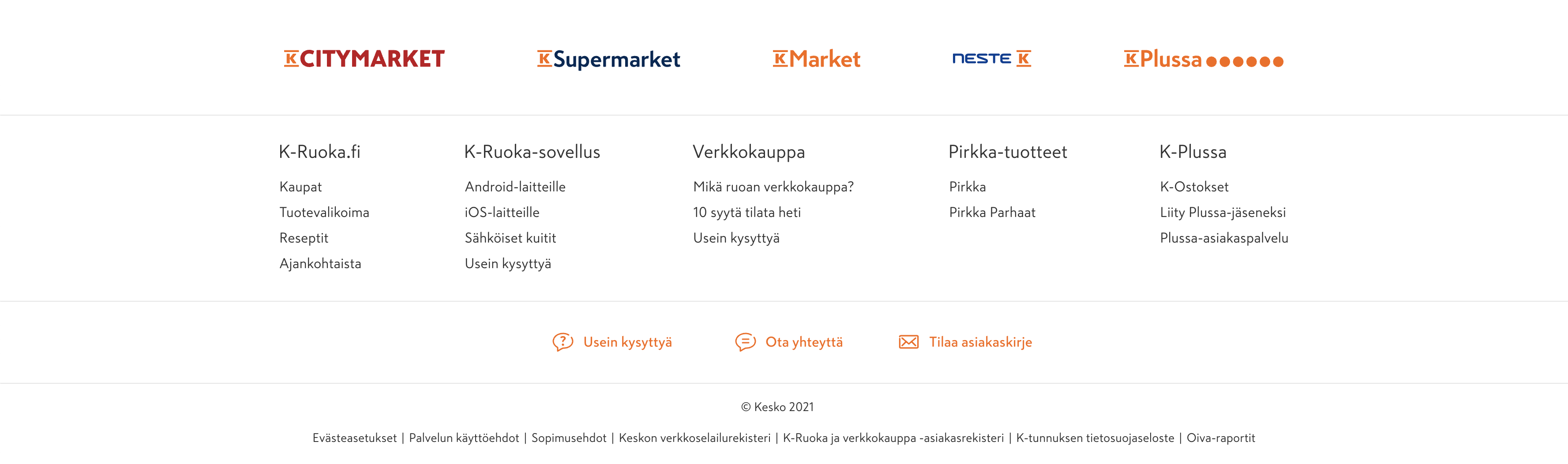The image size is (1568, 464).
Task: Click the question mark speech bubble icon
Action: 563,342
